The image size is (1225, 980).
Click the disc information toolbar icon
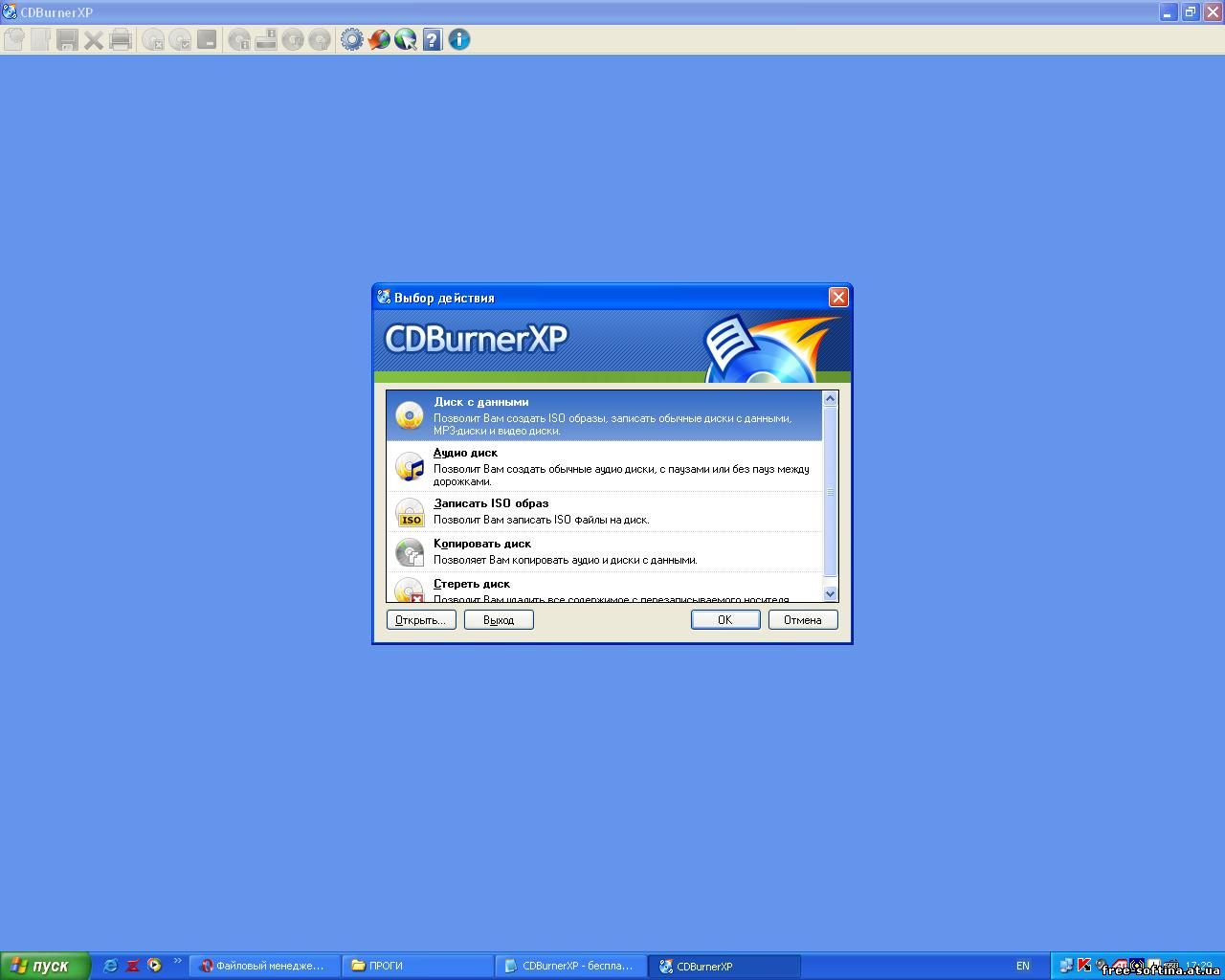click(x=239, y=39)
